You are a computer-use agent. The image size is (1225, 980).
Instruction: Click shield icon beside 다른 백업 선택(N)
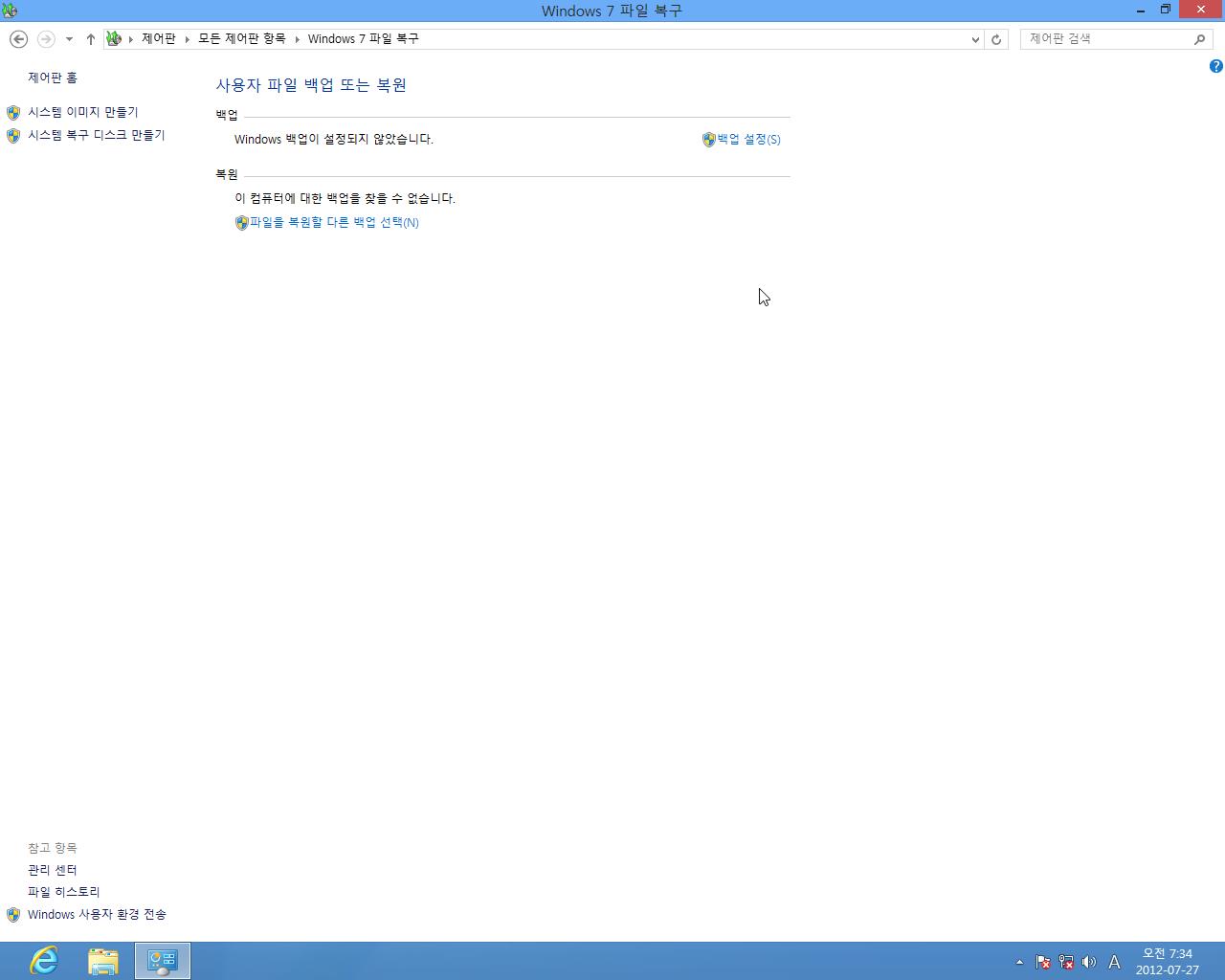point(242,223)
